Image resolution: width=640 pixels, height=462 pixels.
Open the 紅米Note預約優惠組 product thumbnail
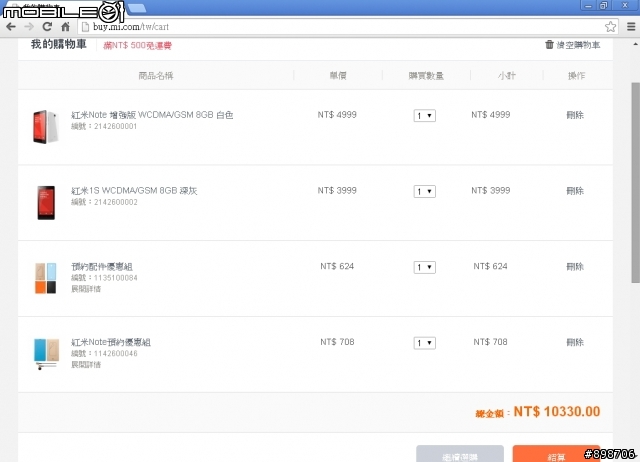tap(46, 353)
